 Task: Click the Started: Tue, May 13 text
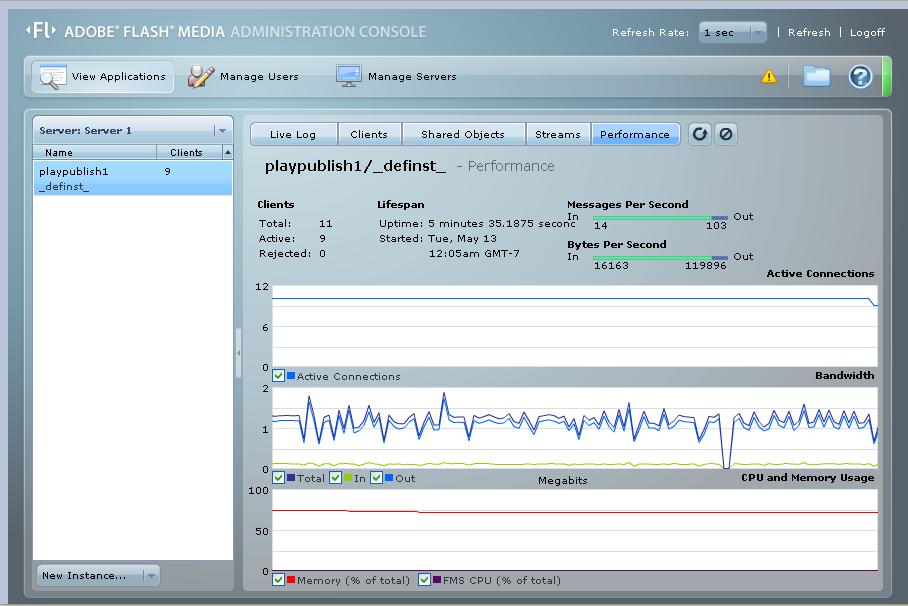pos(438,238)
